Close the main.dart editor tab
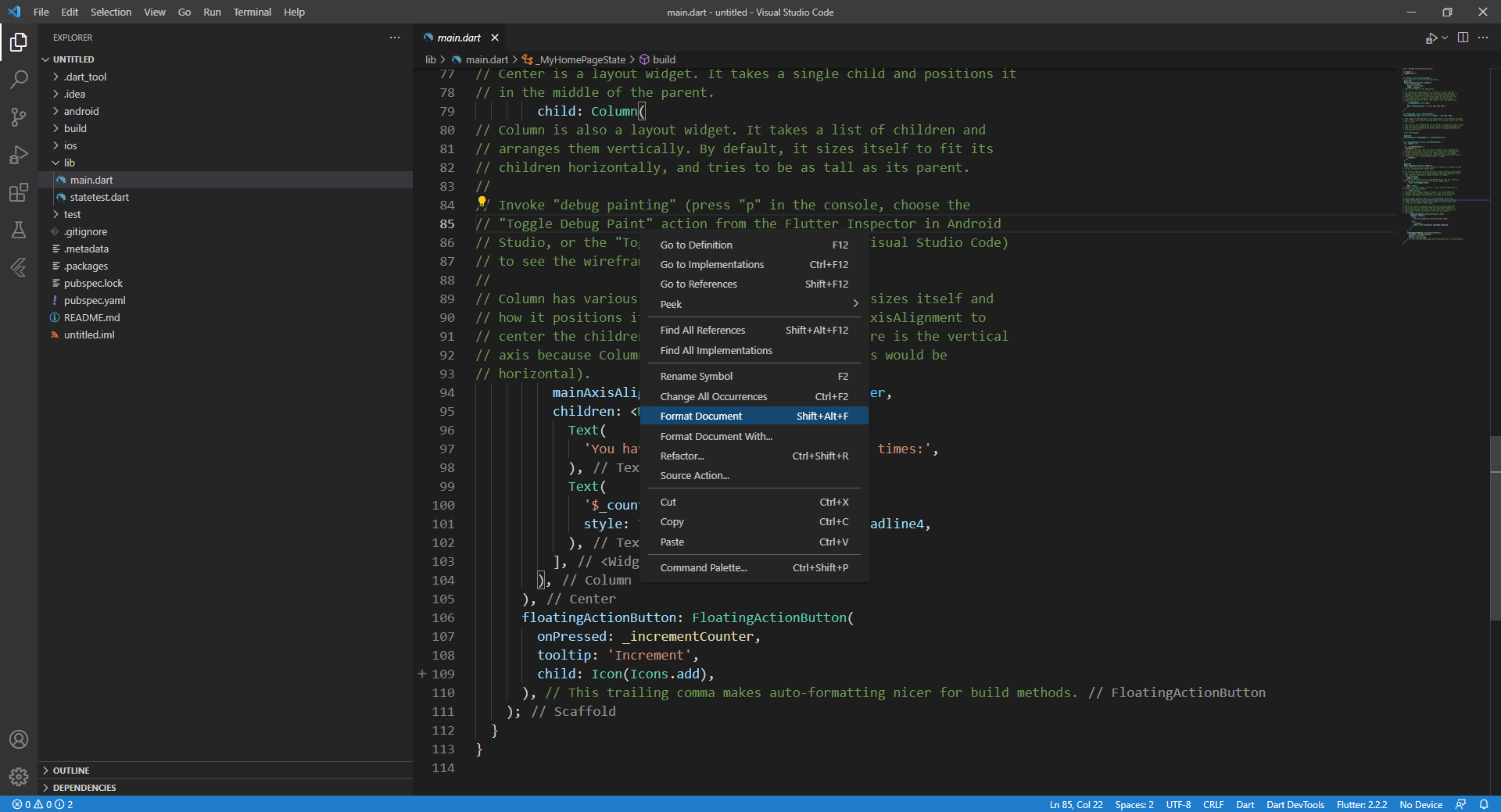 coord(495,38)
